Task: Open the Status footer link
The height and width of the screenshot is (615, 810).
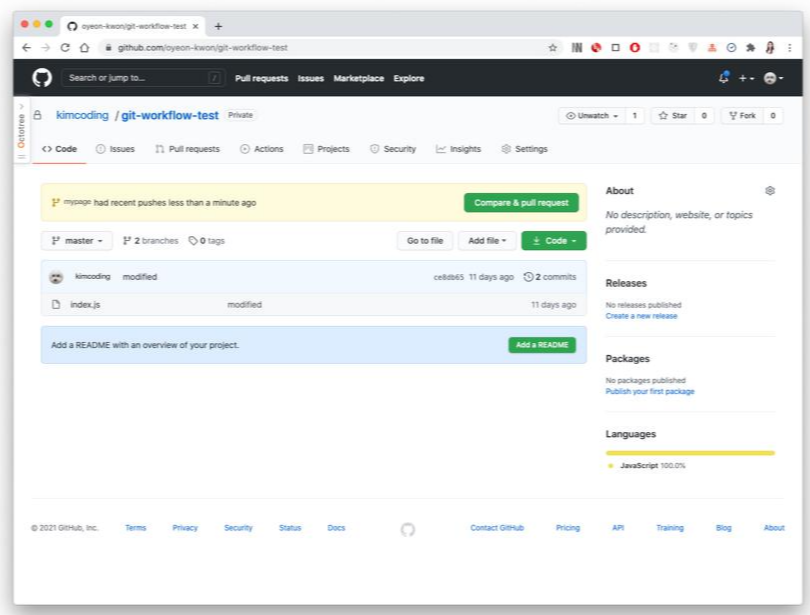Action: pos(290,528)
